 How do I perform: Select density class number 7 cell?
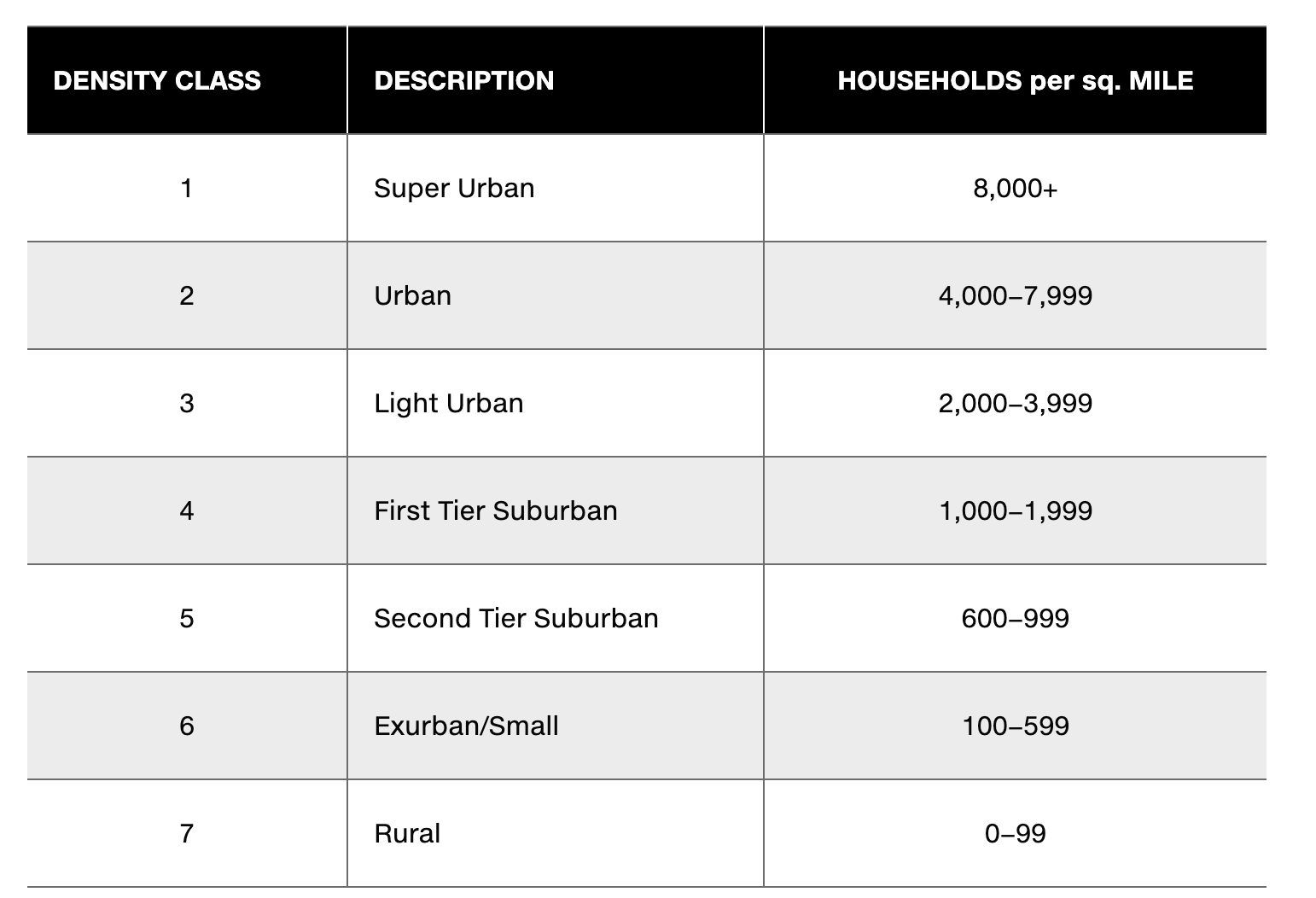[187, 833]
